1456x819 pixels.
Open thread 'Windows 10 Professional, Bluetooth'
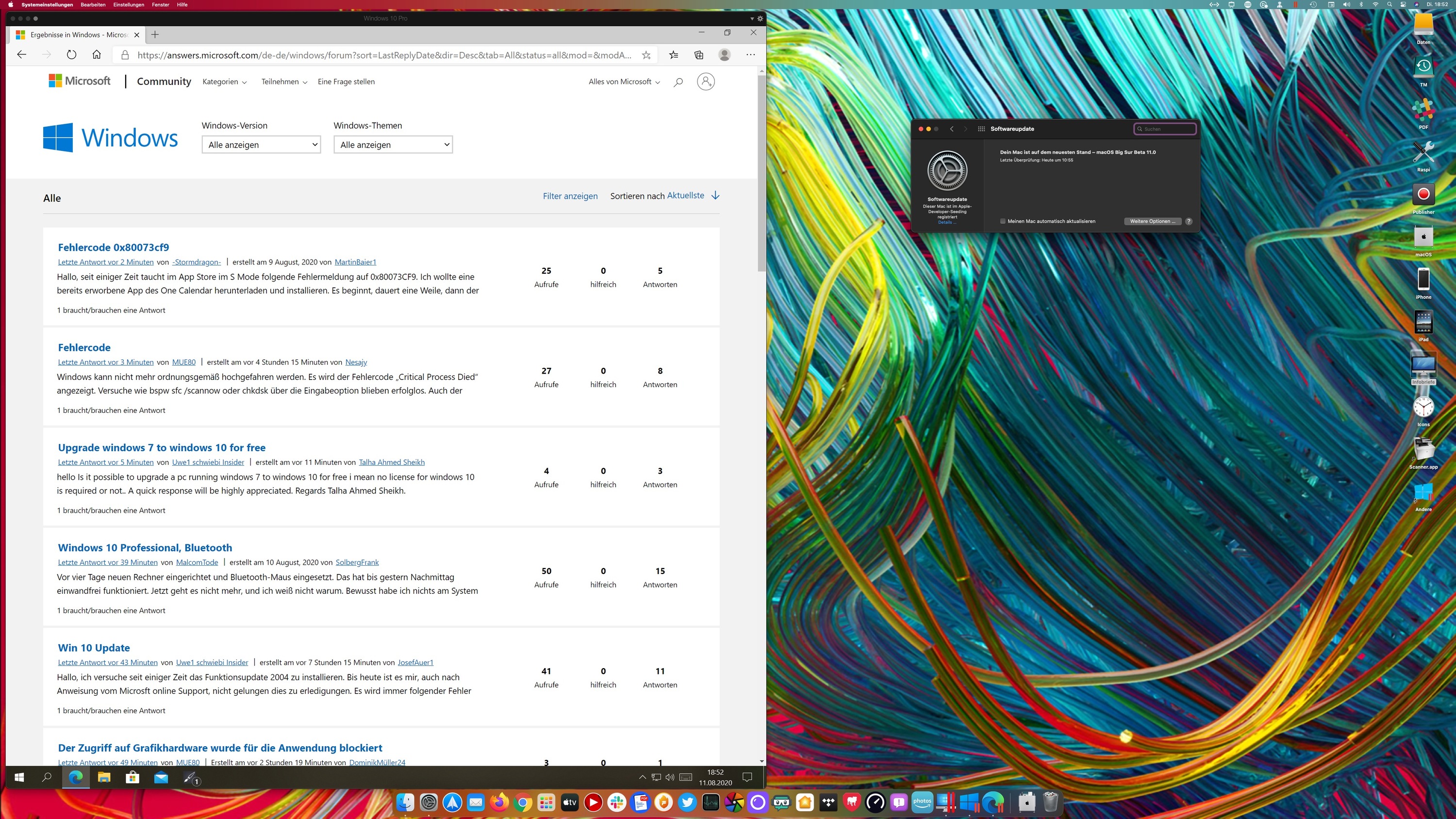pos(145,548)
